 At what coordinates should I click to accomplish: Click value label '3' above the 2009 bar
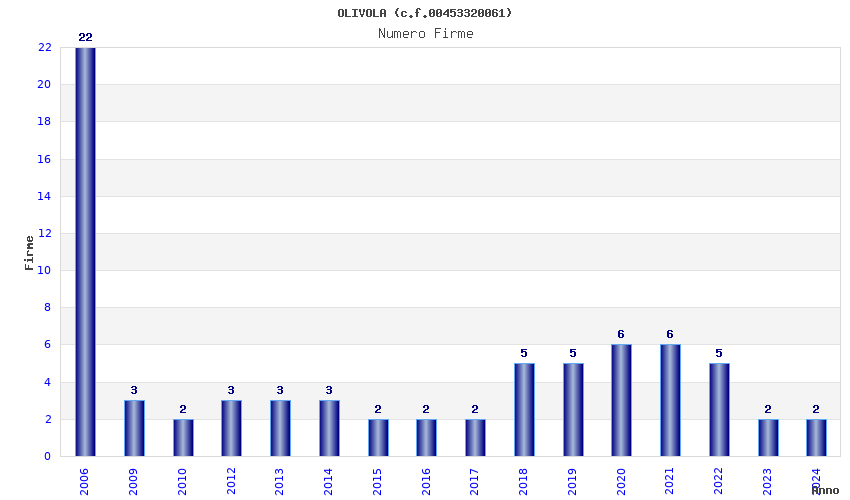pyautogui.click(x=134, y=390)
